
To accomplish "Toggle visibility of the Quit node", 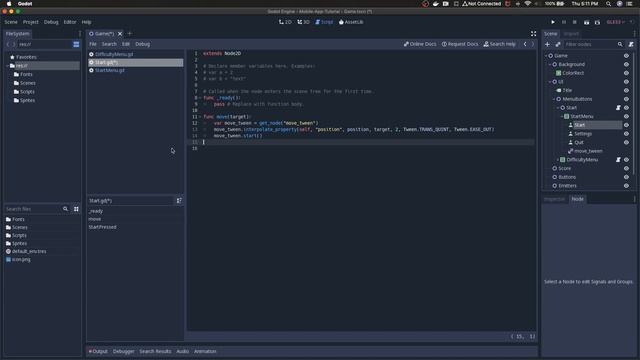I will point(626,142).
